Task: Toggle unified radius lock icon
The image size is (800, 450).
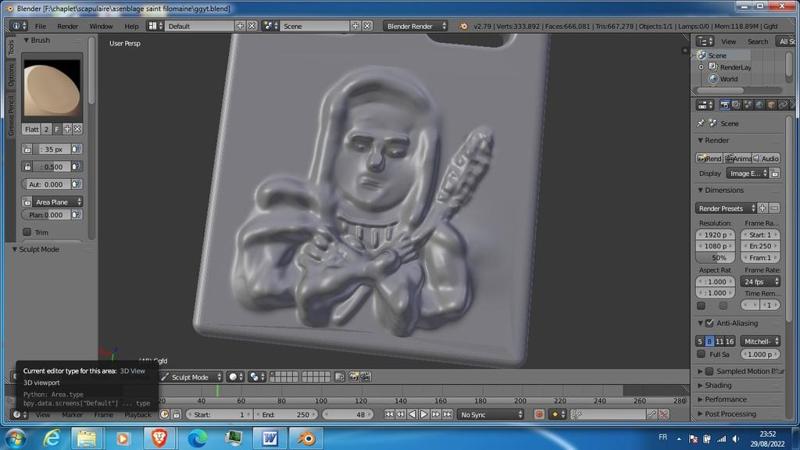Action: (x=27, y=149)
